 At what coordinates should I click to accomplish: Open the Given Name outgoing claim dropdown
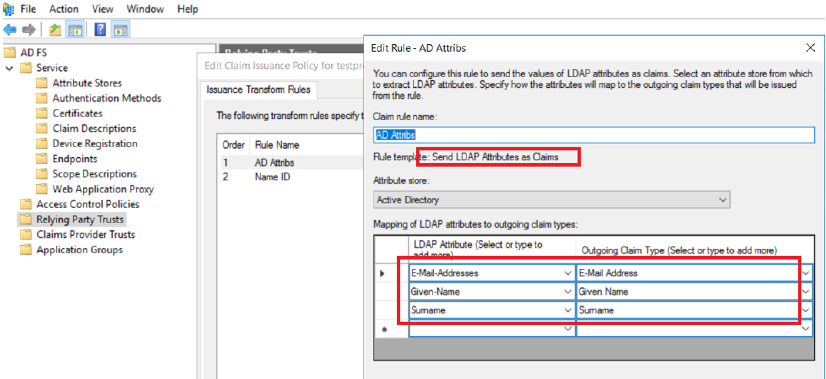tap(805, 291)
